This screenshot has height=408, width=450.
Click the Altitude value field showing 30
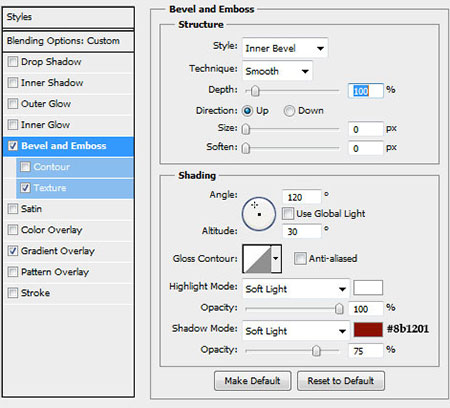point(302,231)
